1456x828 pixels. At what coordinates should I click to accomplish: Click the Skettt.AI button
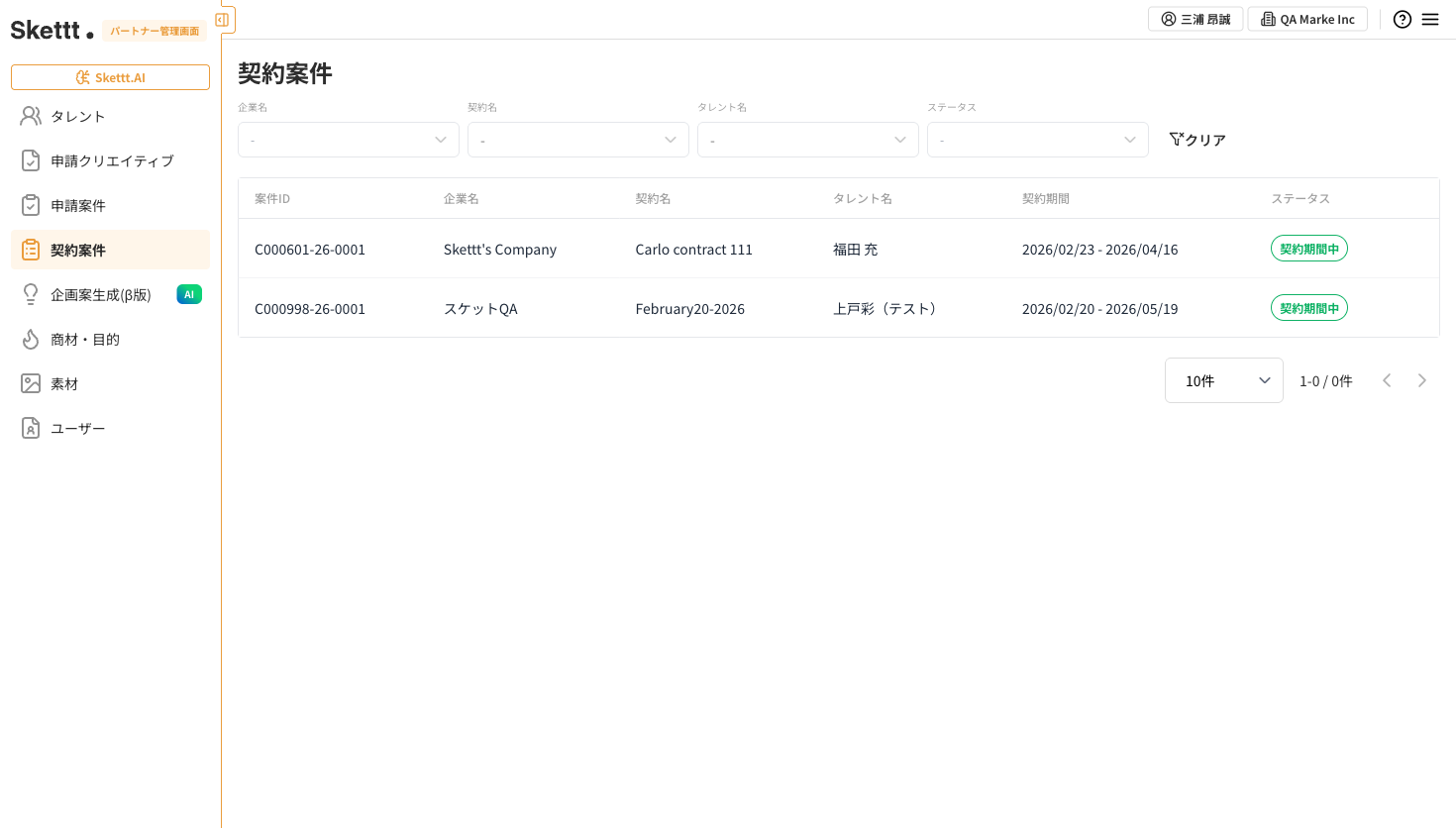(x=110, y=77)
